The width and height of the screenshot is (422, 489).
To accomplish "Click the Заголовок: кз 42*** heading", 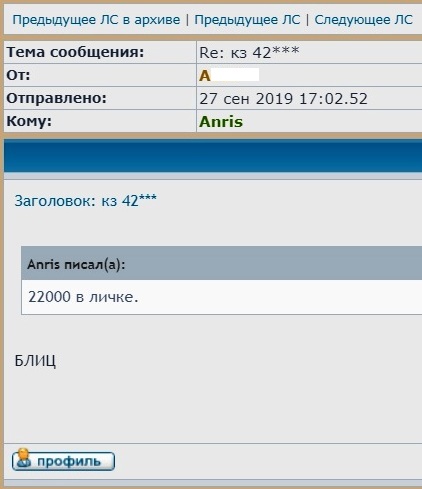I will [86, 200].
